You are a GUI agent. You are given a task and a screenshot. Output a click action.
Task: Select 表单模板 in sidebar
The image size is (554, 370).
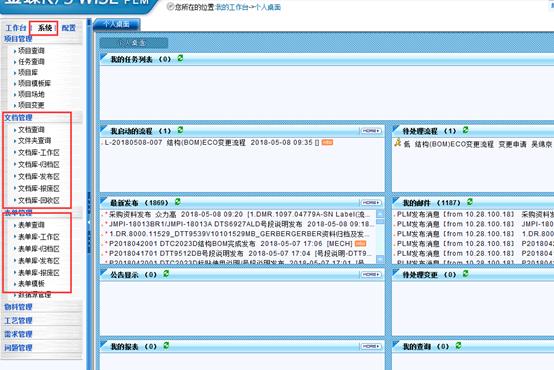click(31, 283)
